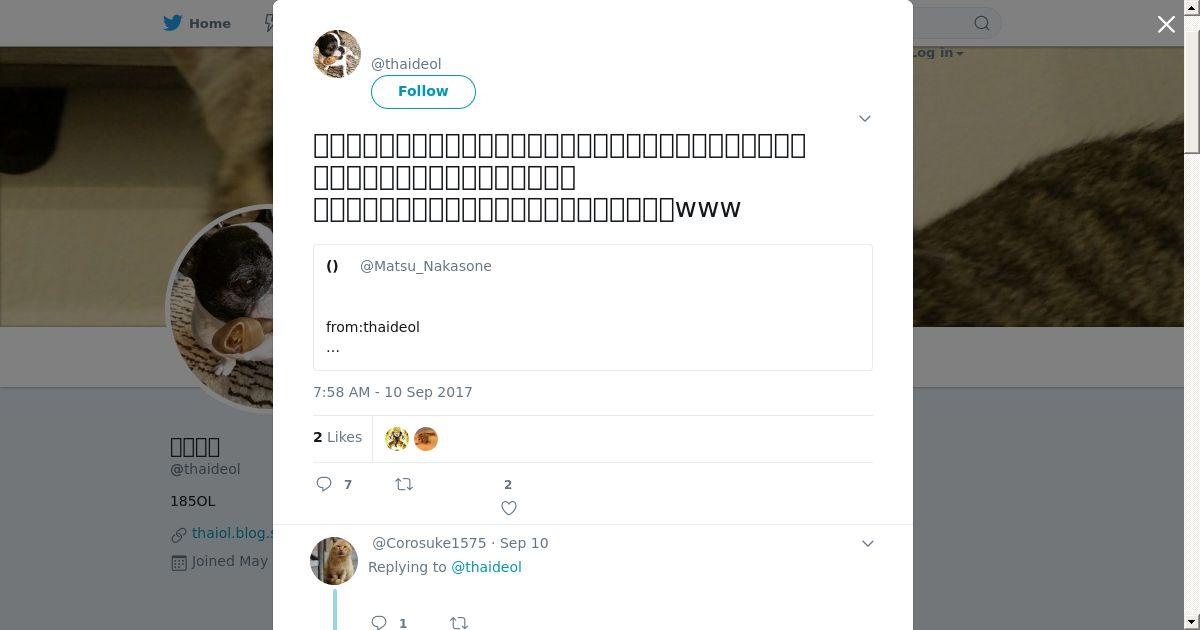The image size is (1200, 630).
Task: Click Corosuke1575's cat avatar
Action: tap(334, 560)
